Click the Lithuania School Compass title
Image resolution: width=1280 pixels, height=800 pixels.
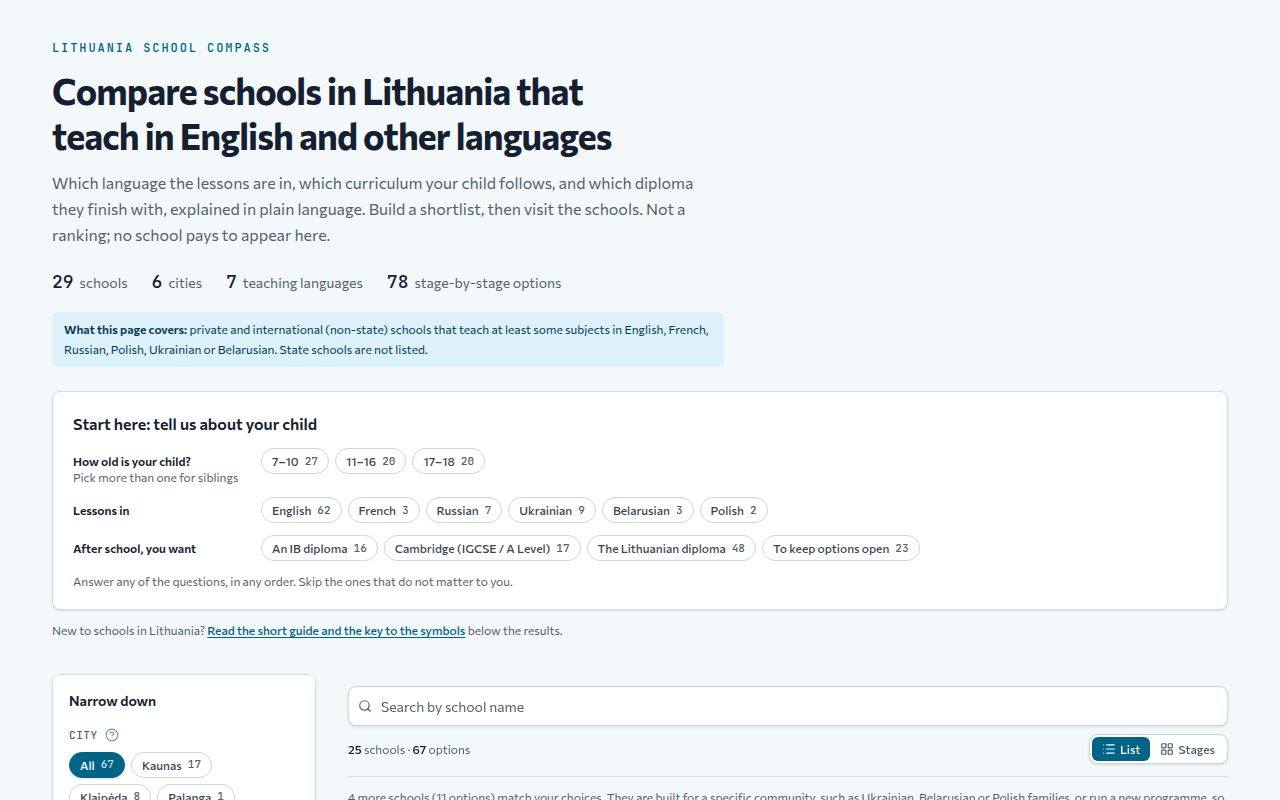coord(161,48)
